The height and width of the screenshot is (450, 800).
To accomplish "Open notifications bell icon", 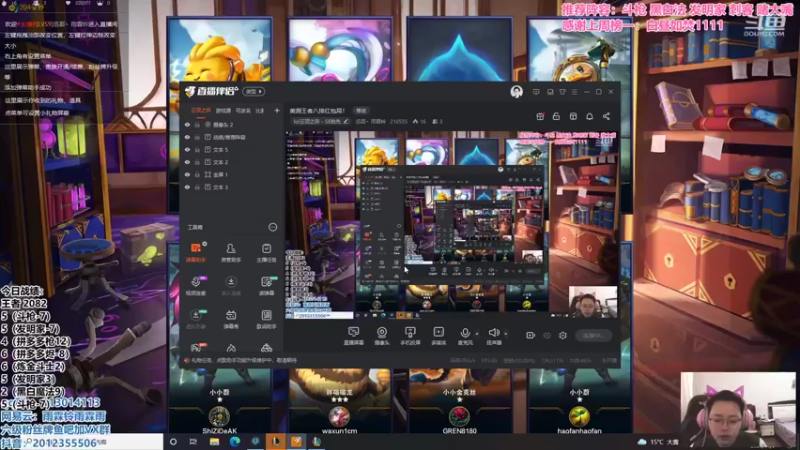I will 589,116.
